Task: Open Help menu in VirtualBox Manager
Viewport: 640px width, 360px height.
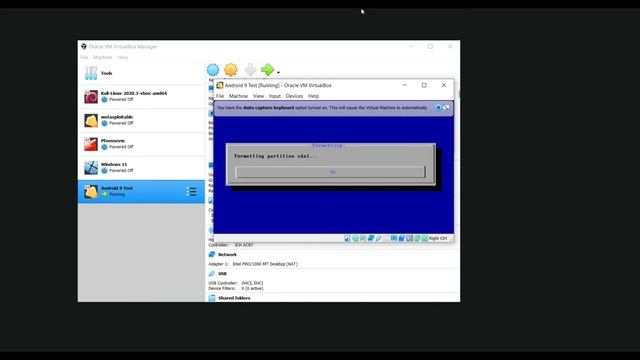Action: (122, 57)
